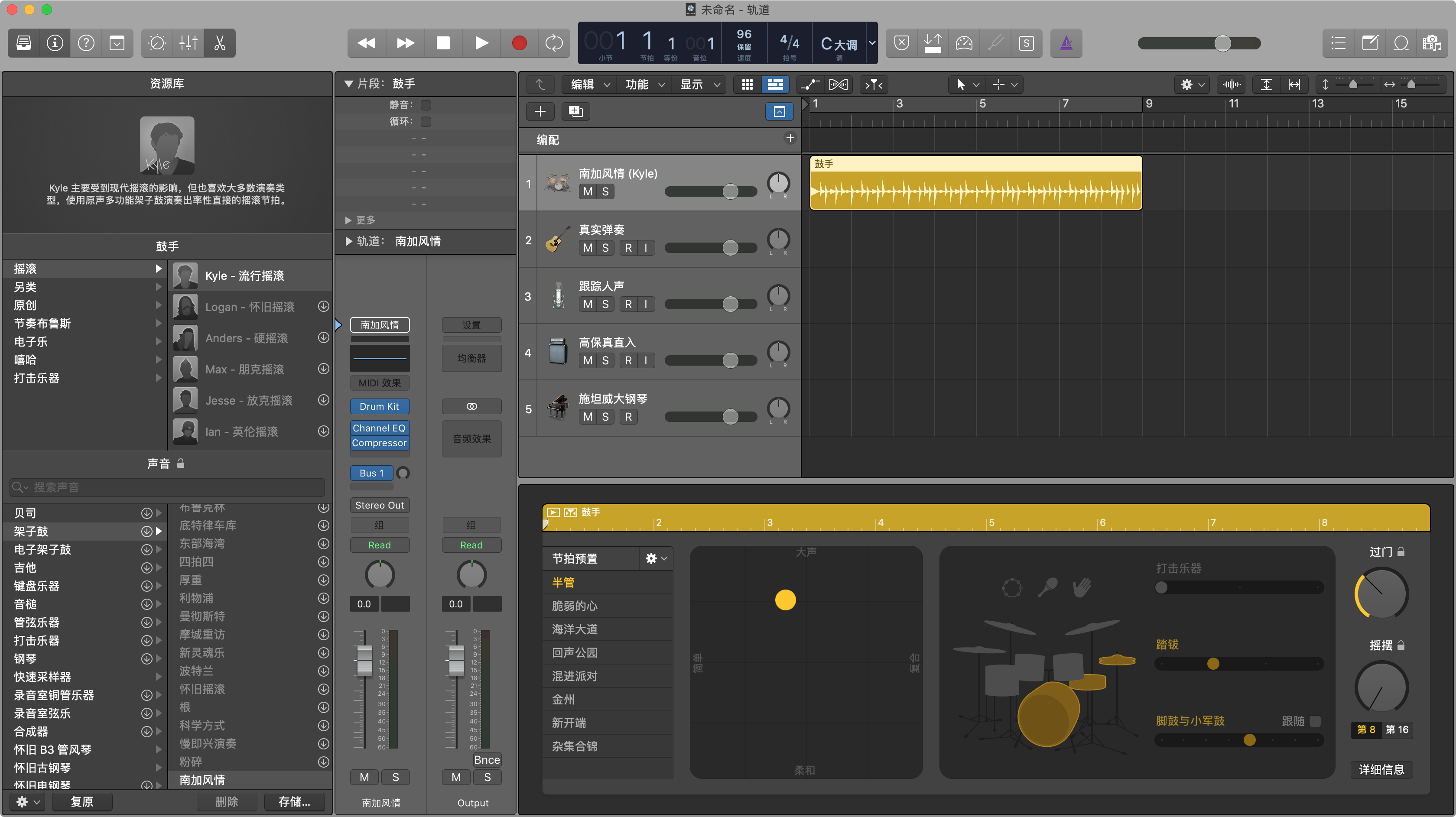This screenshot has width=1456, height=817.
Task: Toggle the Cycle mode button
Action: pos(553,43)
